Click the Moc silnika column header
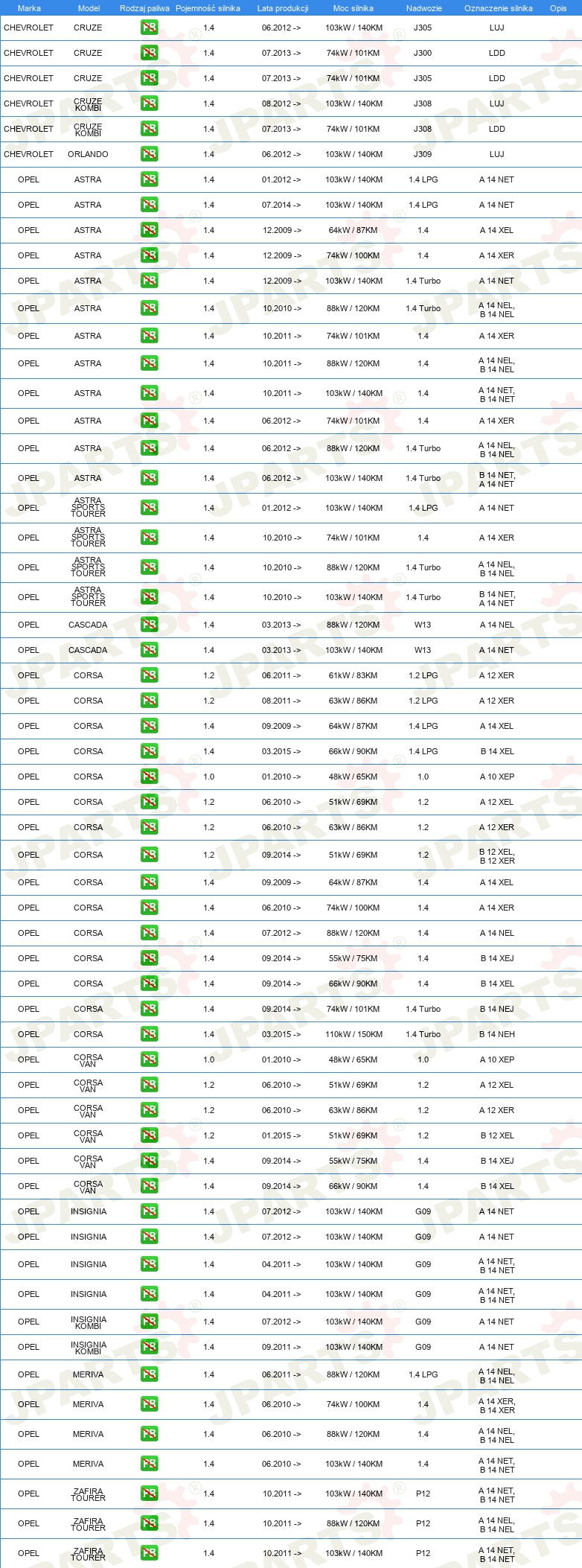 tap(354, 8)
